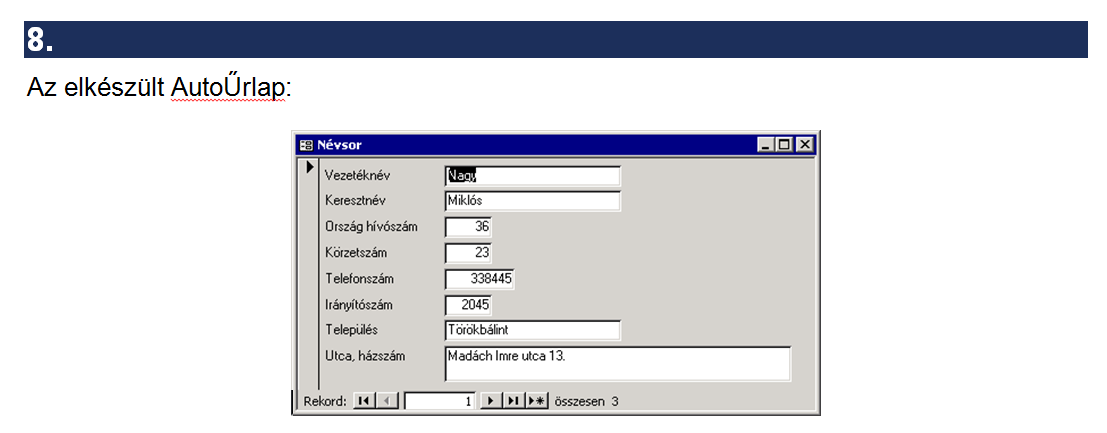Focus the Körzetszám field showing 23
This screenshot has height=433, width=1107.
[468, 253]
